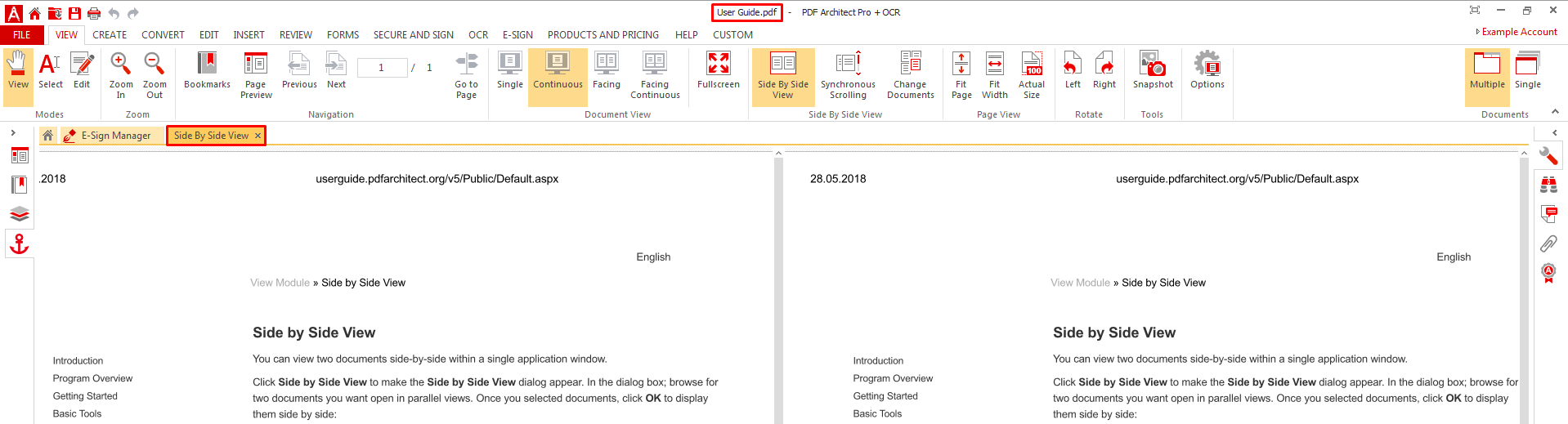The height and width of the screenshot is (424, 1568).
Task: Toggle Single page layout
Action: point(510,71)
